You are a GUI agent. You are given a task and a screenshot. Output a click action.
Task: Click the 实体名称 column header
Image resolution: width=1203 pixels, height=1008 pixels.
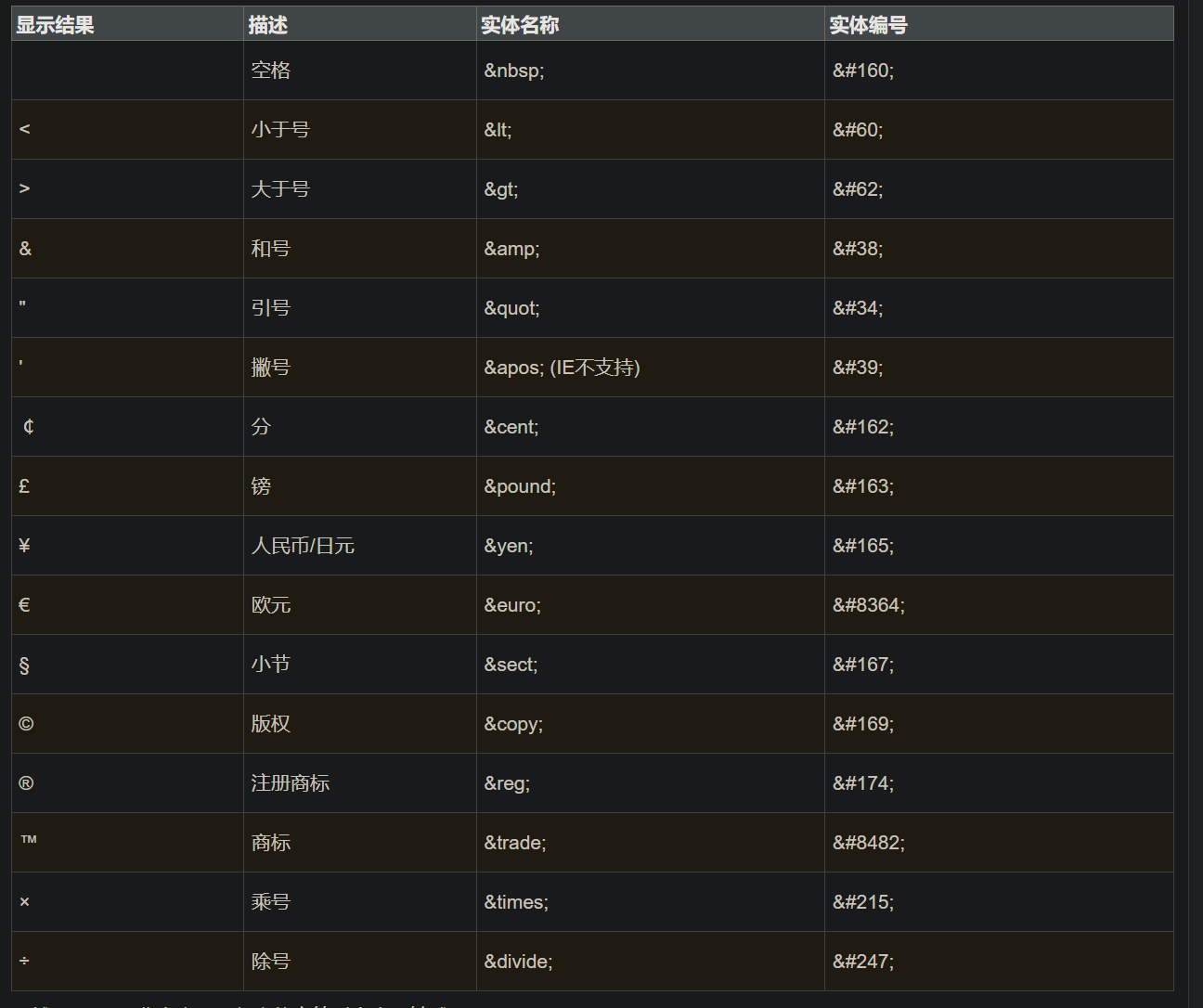pyautogui.click(x=520, y=25)
